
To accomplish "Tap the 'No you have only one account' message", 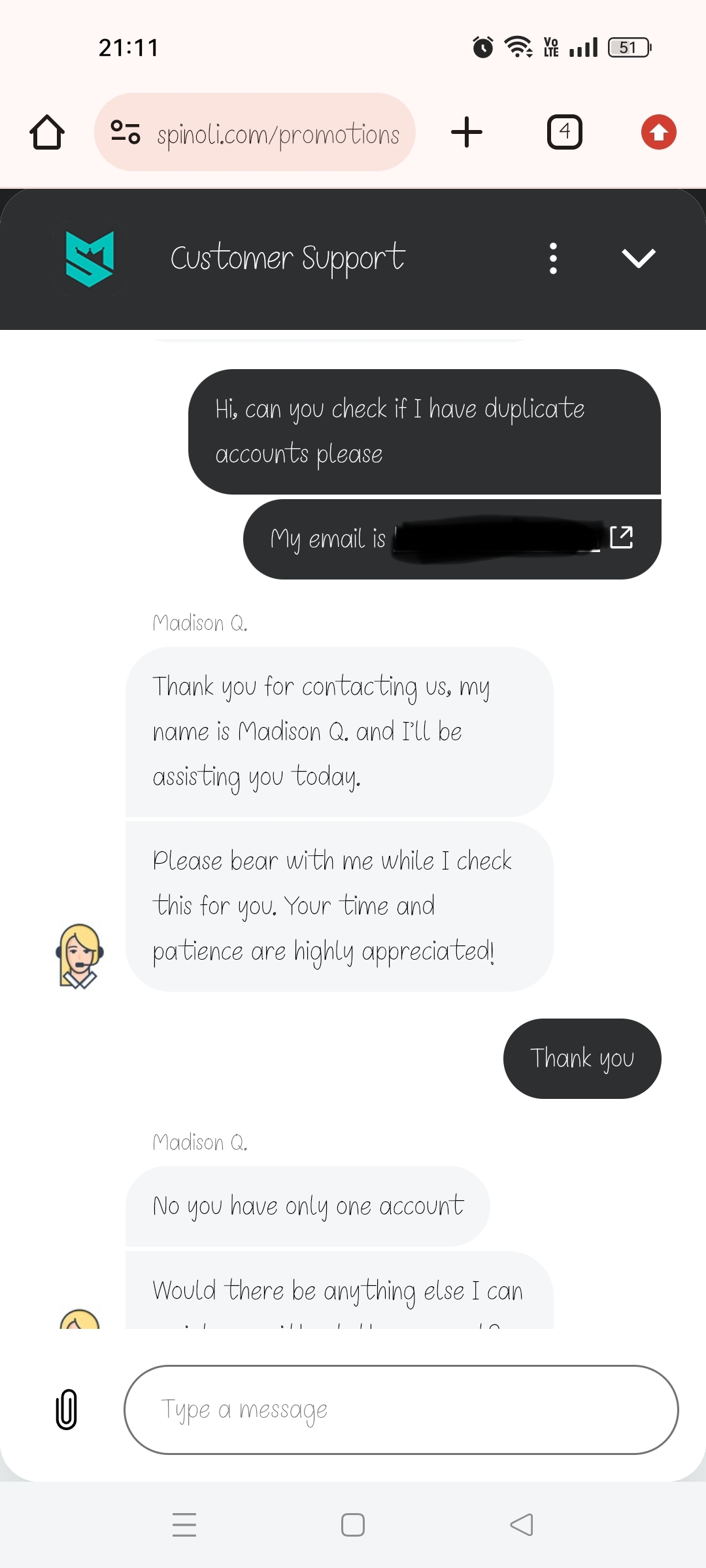I will 308,1206.
